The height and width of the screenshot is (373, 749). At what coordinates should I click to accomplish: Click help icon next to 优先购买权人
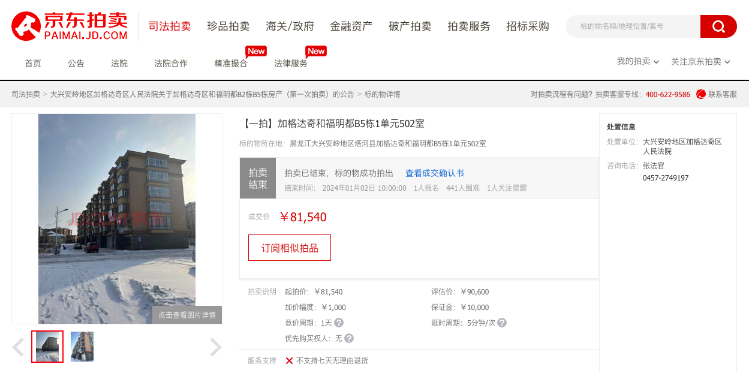349,338
